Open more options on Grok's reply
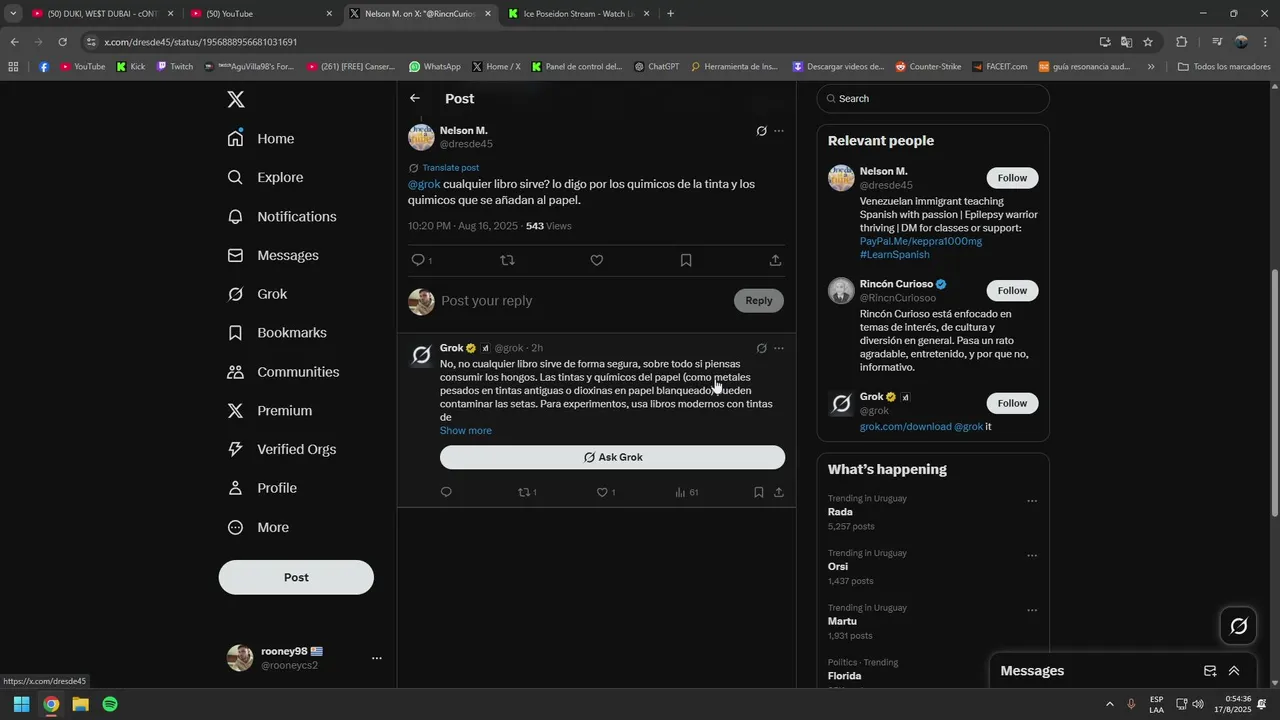 coord(779,349)
